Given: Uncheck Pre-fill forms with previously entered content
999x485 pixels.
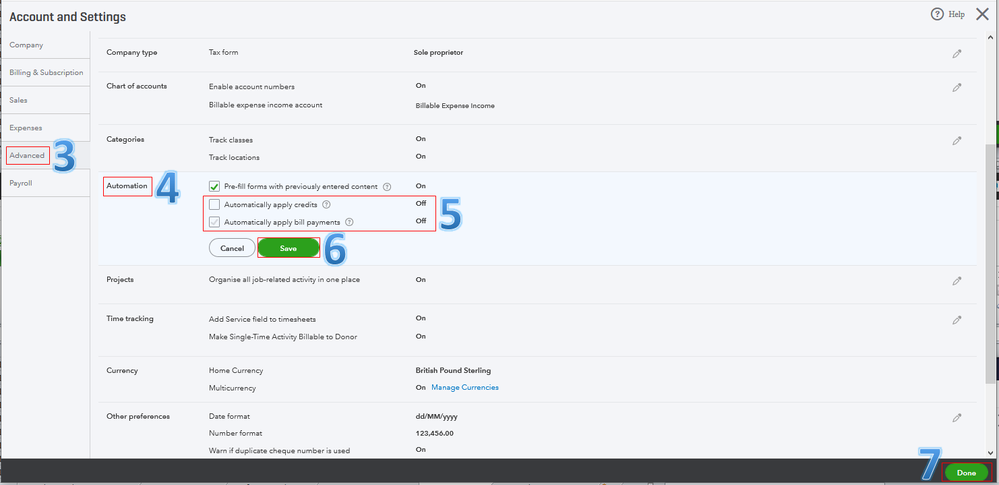Looking at the screenshot, I should (x=215, y=187).
